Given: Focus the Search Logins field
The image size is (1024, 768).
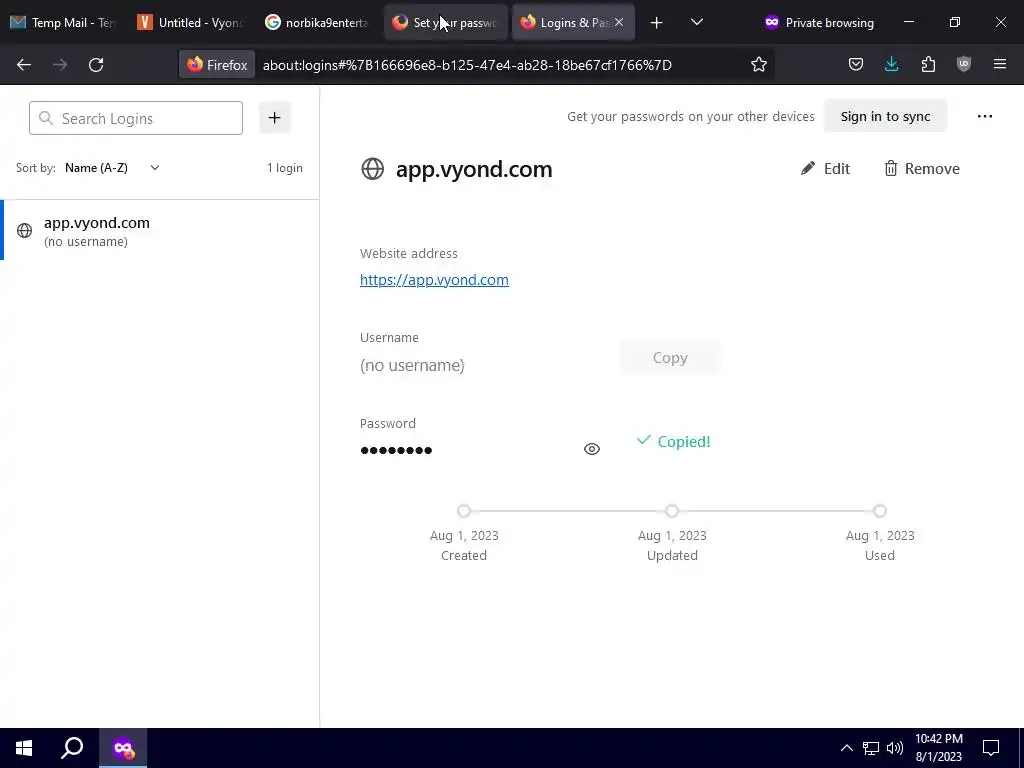Looking at the screenshot, I should pyautogui.click(x=136, y=118).
